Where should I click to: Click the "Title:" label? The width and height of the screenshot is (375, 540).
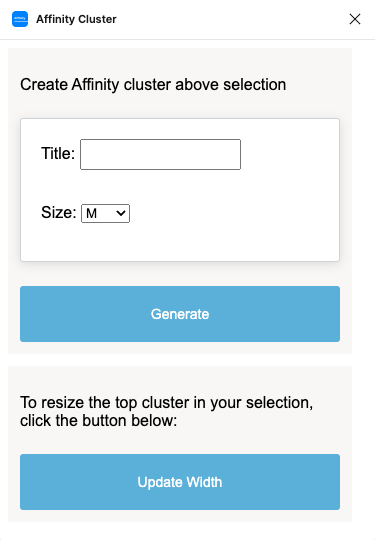[x=58, y=154]
